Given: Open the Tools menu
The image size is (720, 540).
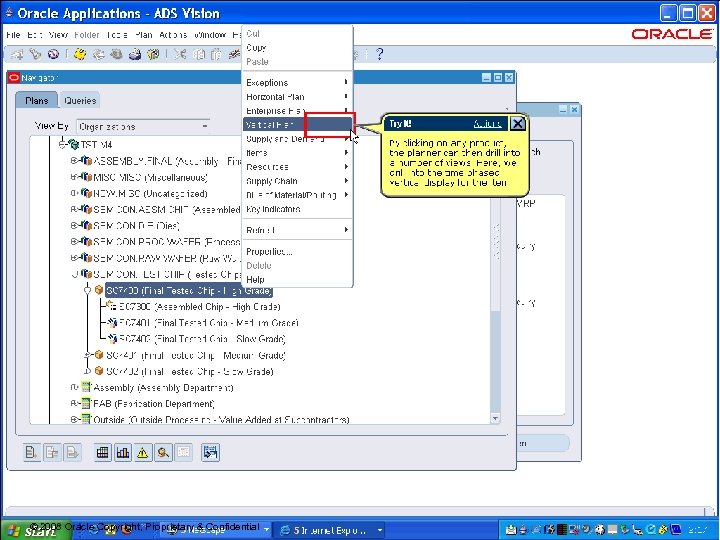Looking at the screenshot, I should [x=117, y=35].
